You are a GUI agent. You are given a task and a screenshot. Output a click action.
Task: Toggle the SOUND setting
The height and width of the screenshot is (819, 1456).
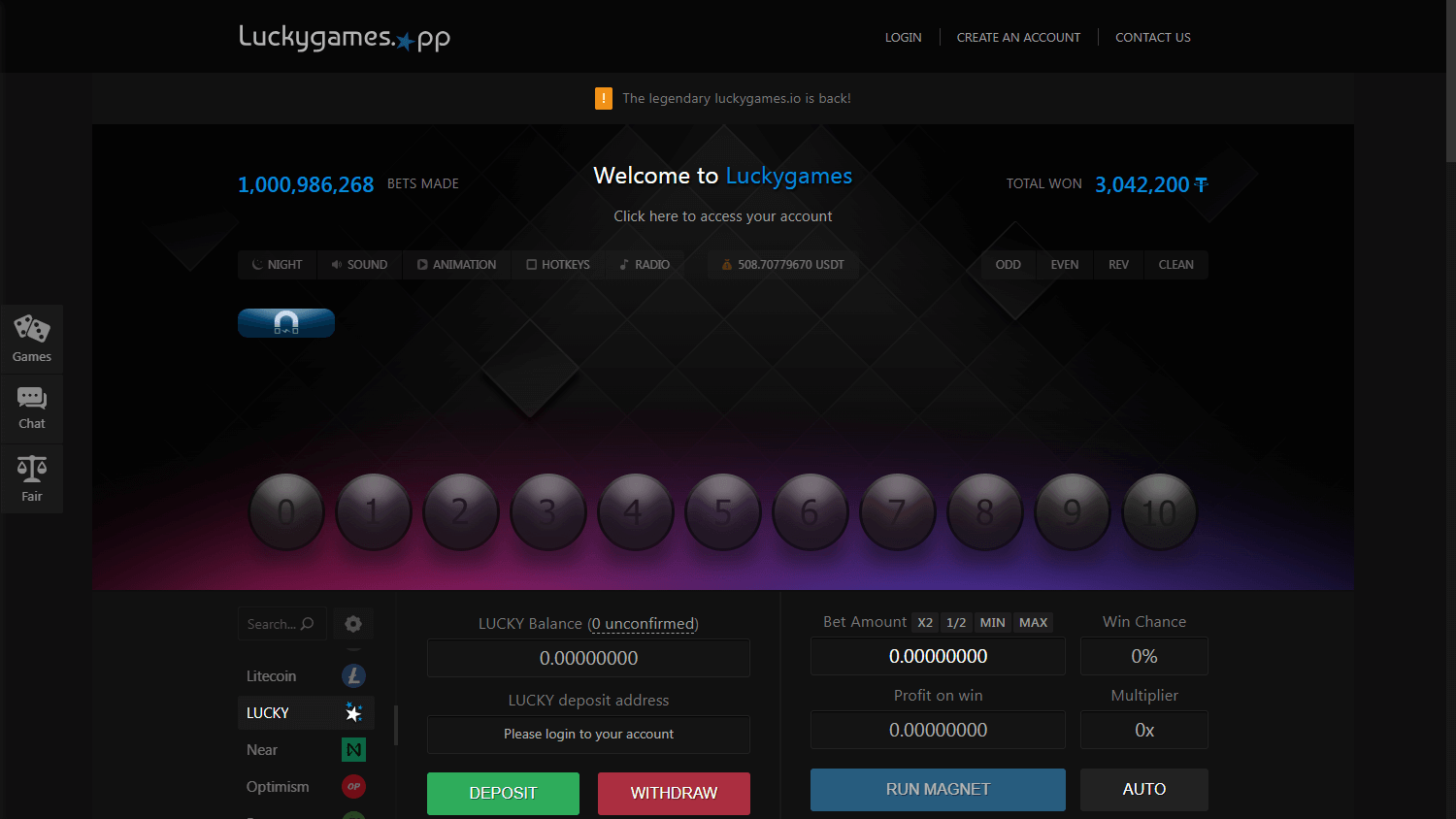[359, 264]
